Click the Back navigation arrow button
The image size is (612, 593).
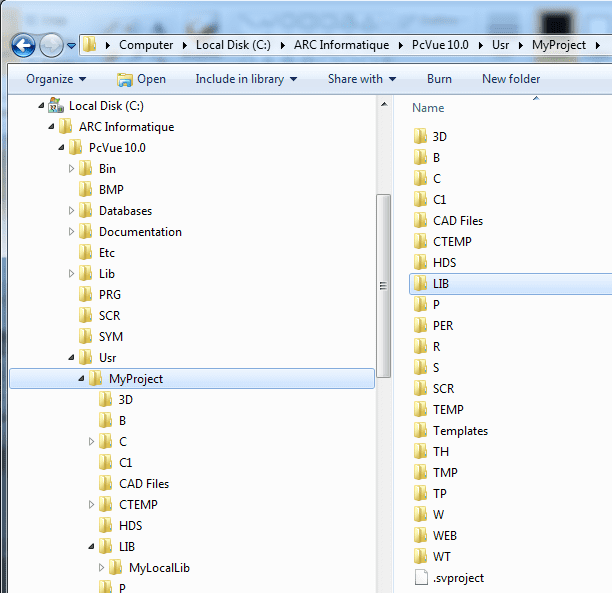pyautogui.click(x=23, y=45)
